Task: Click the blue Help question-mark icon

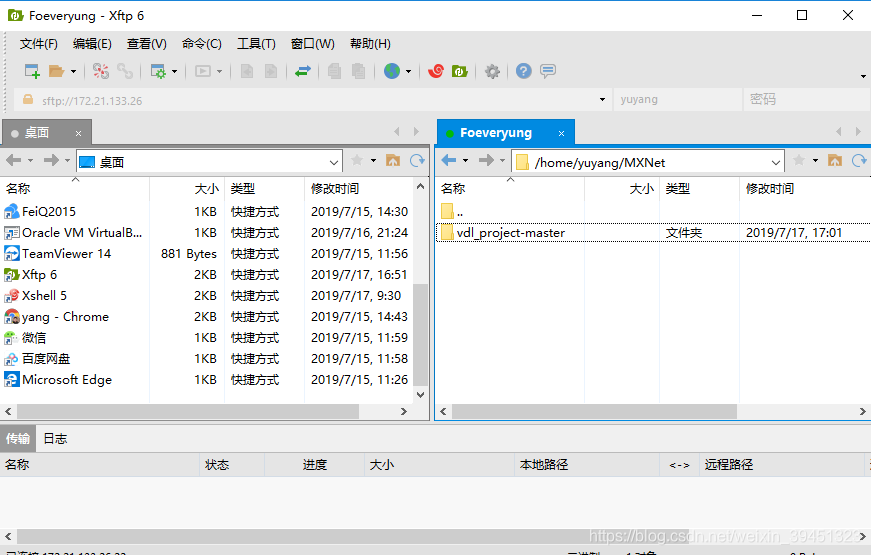Action: click(x=523, y=71)
